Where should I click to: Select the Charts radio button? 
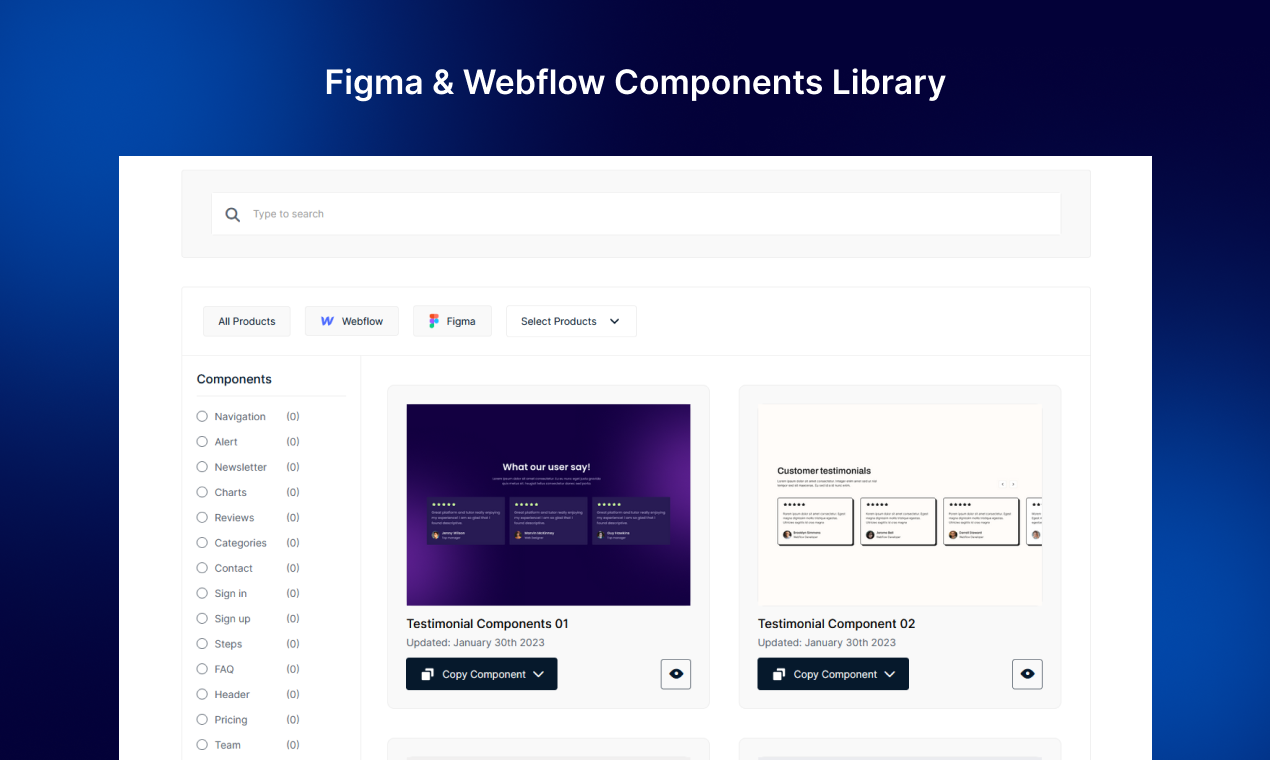[202, 492]
